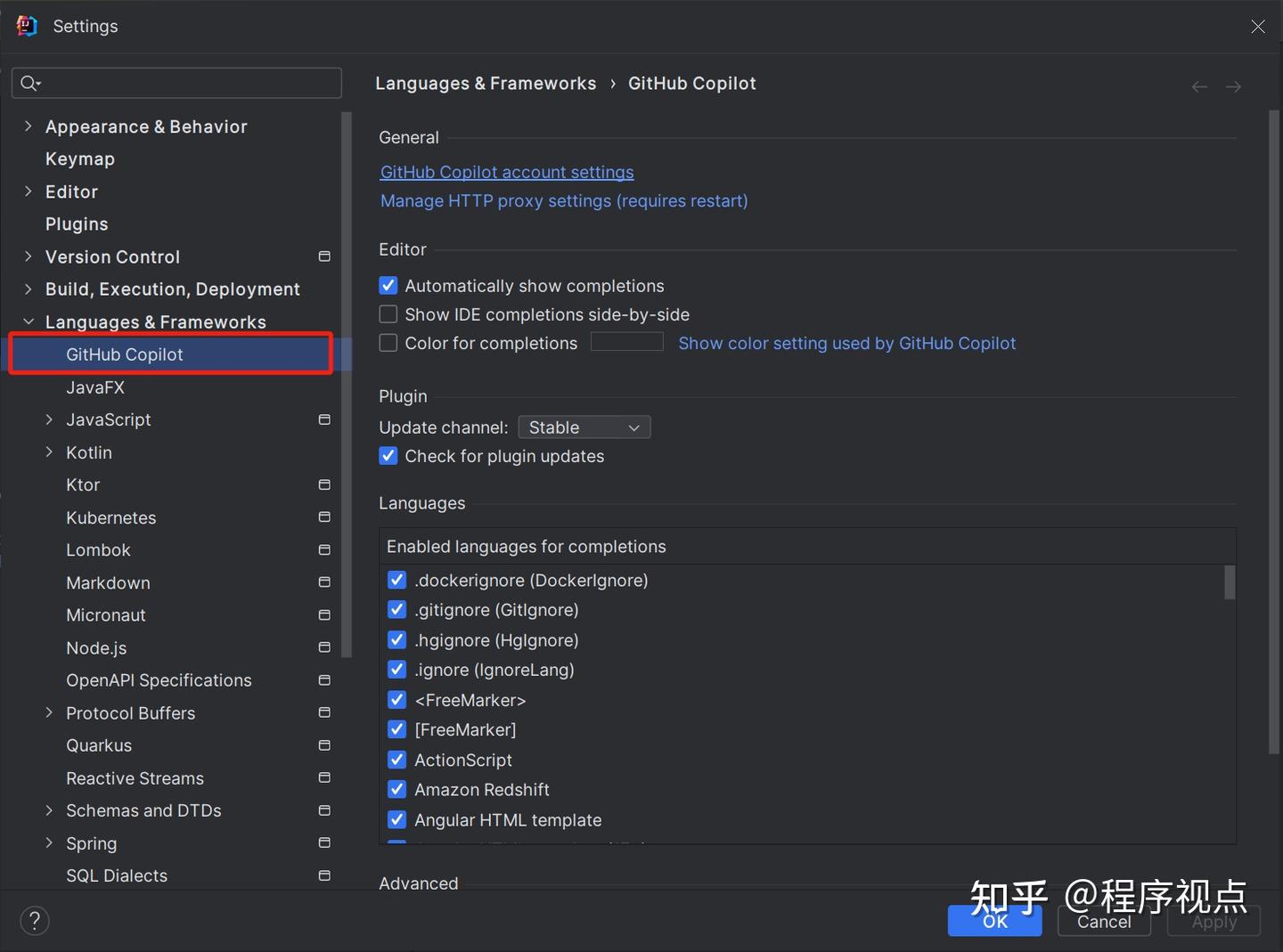
Task: Open the Update channel dropdown
Action: [584, 427]
